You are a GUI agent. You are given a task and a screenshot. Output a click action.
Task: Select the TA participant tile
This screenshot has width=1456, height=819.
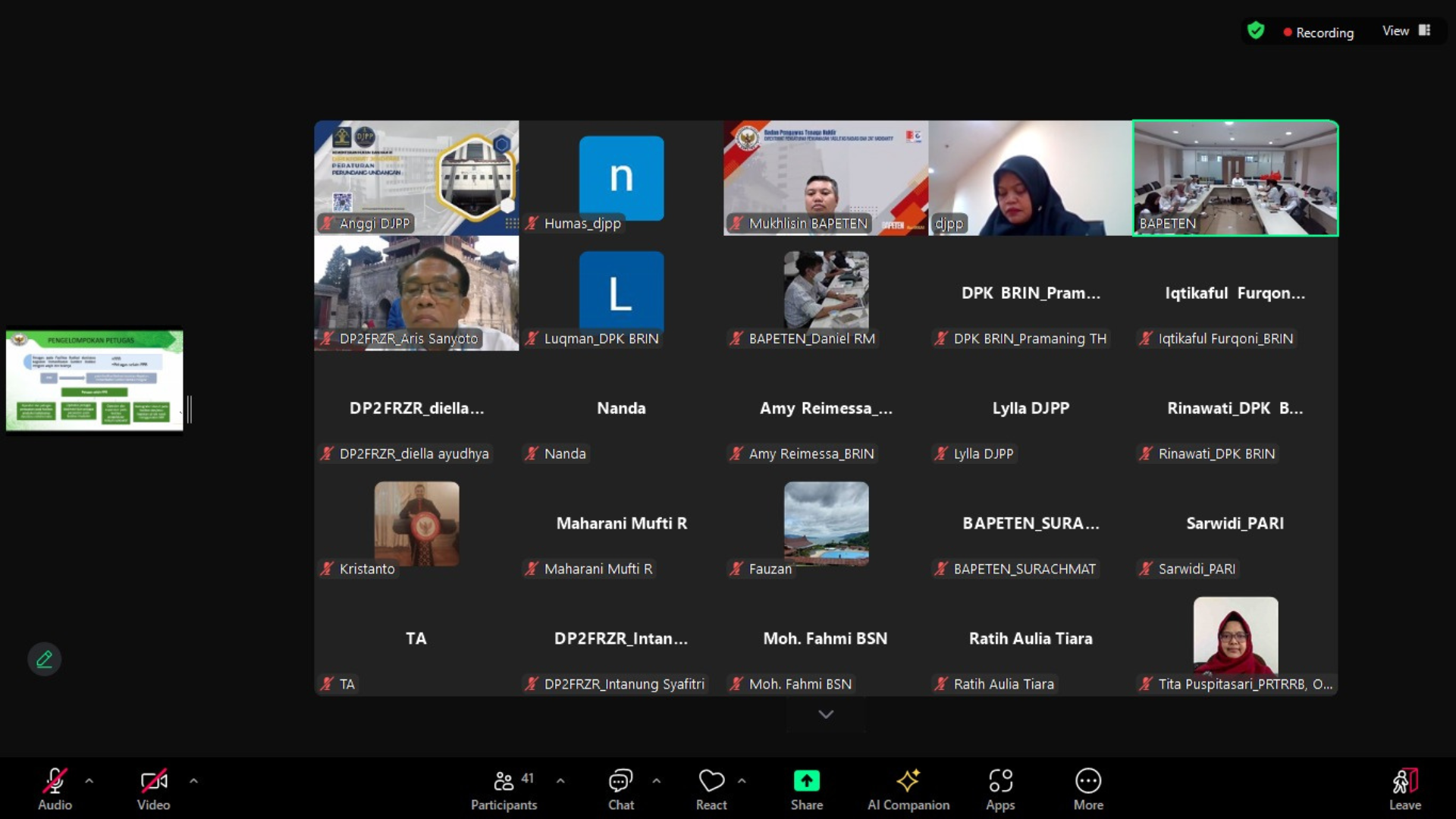[x=416, y=639]
